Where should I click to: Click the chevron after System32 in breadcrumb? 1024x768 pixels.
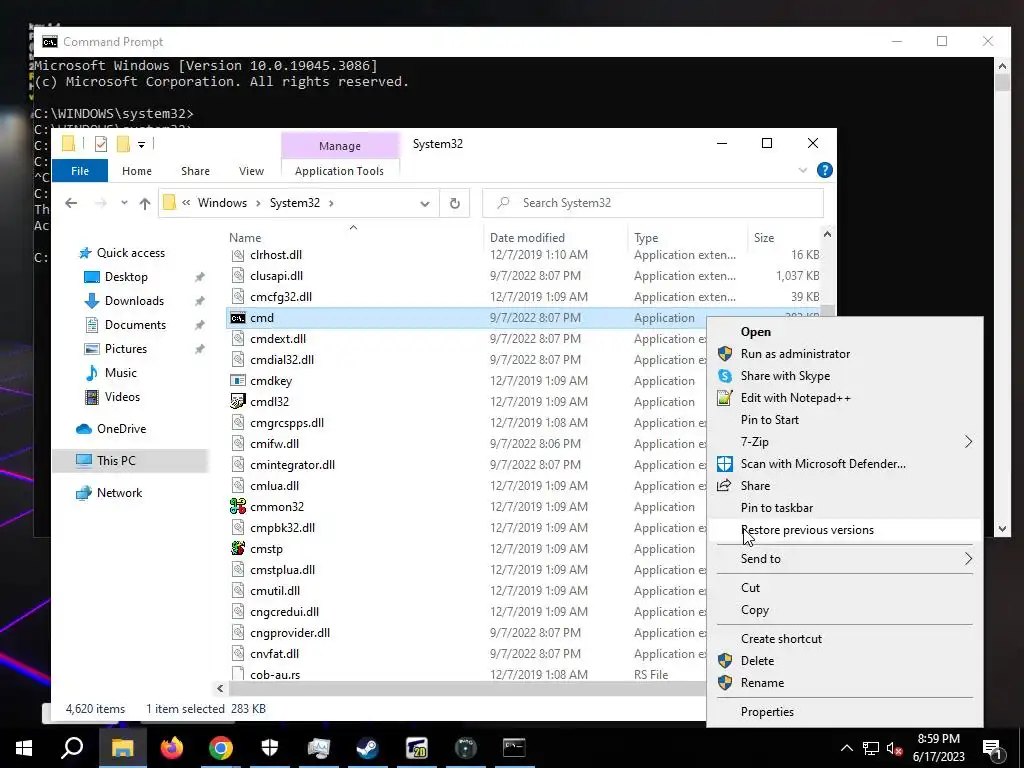[331, 203]
